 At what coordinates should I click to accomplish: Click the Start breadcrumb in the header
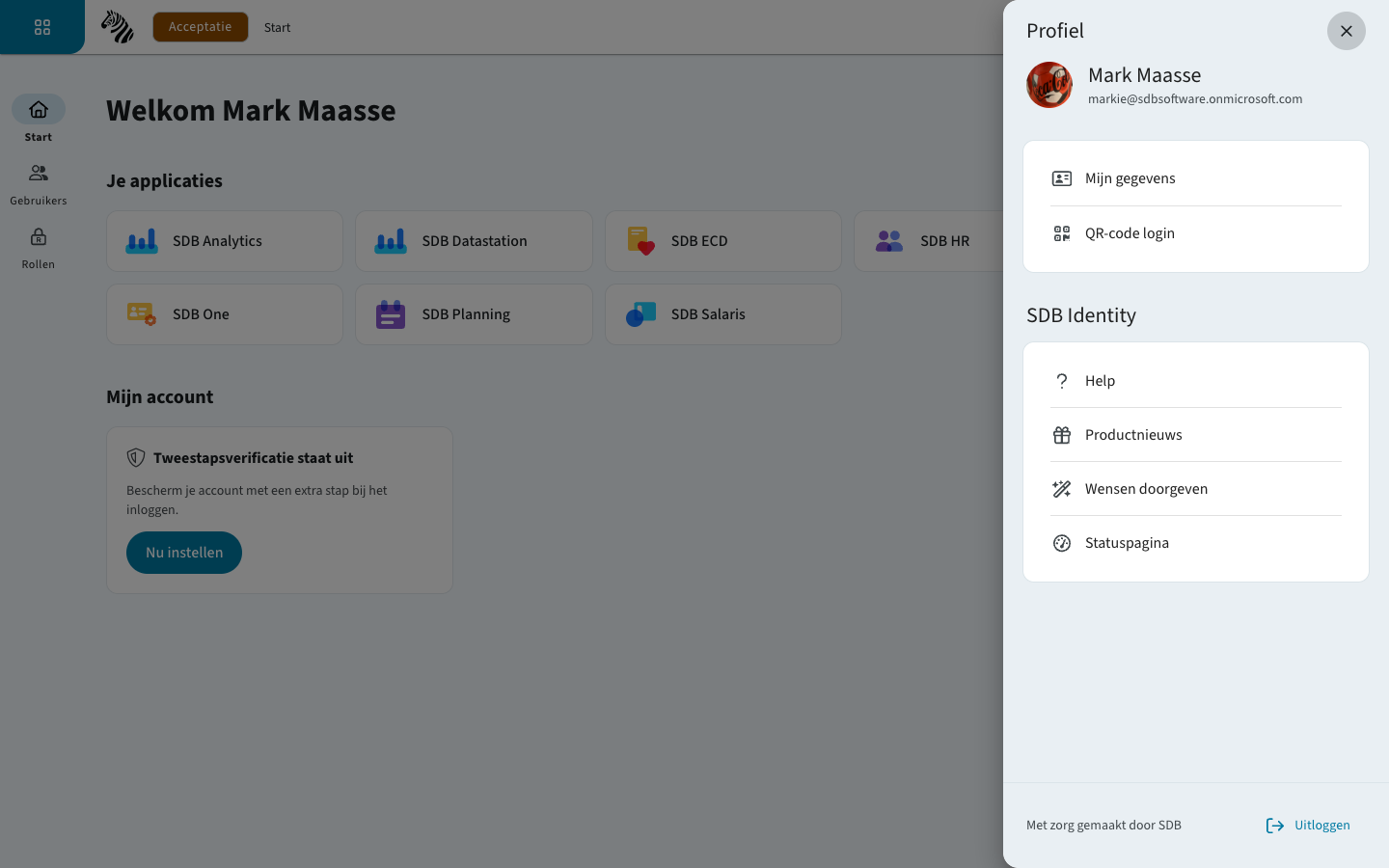tap(277, 28)
